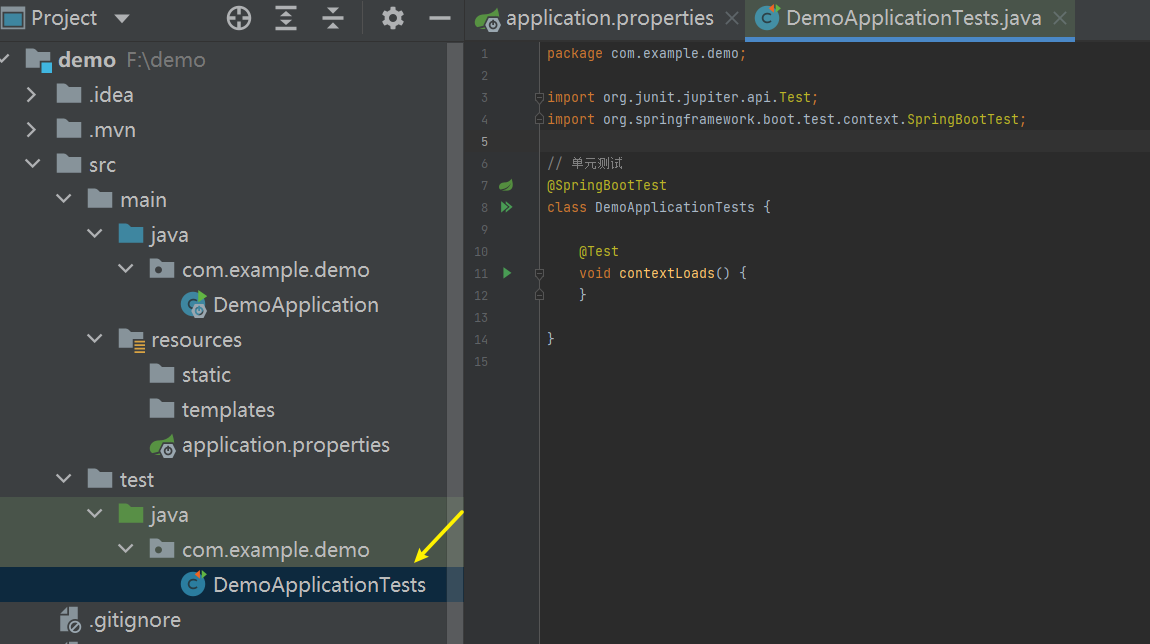Image resolution: width=1150 pixels, height=644 pixels.
Task: Collapse the resources folder
Action: click(x=94, y=340)
